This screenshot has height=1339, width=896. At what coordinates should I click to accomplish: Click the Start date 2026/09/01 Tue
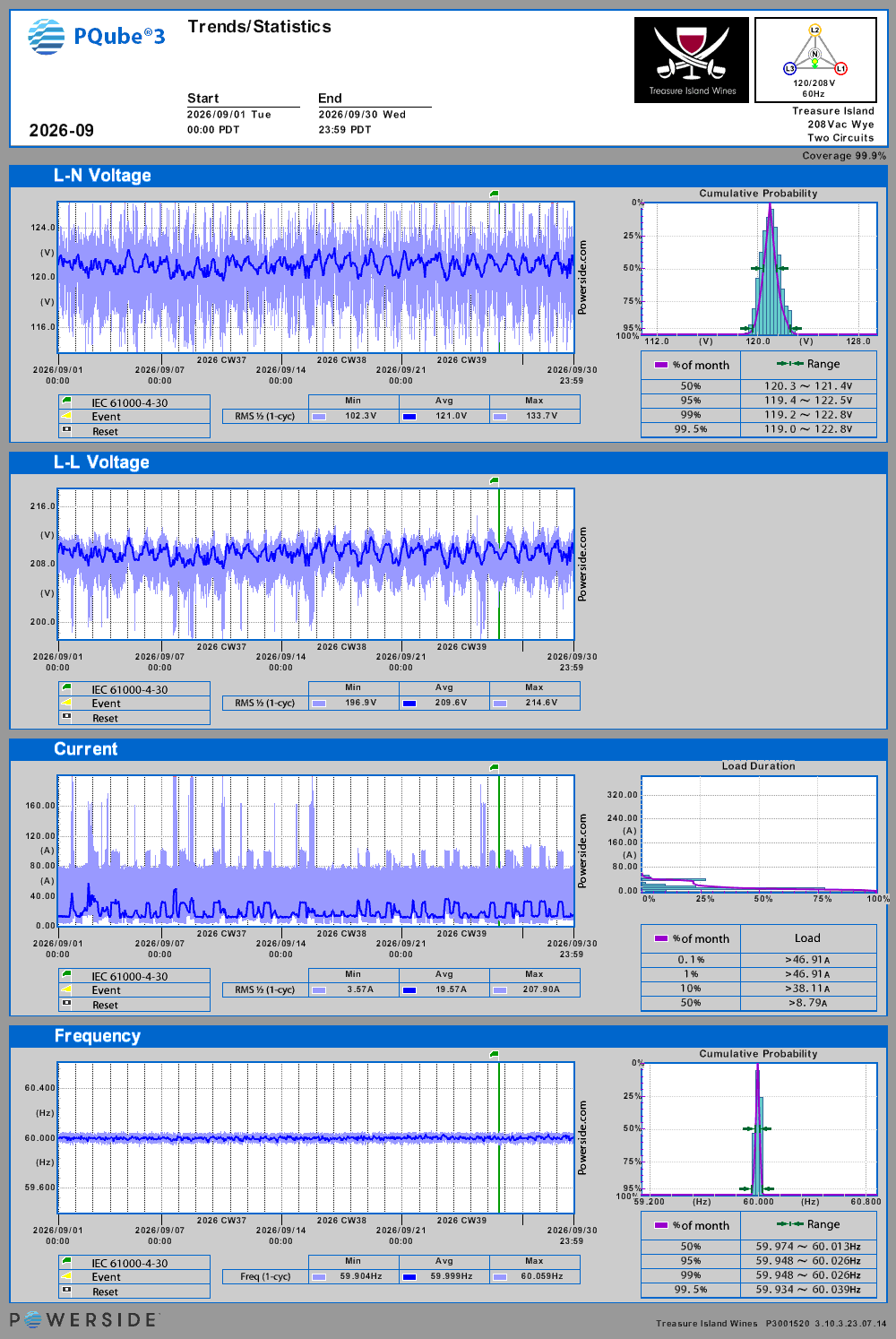tap(229, 115)
